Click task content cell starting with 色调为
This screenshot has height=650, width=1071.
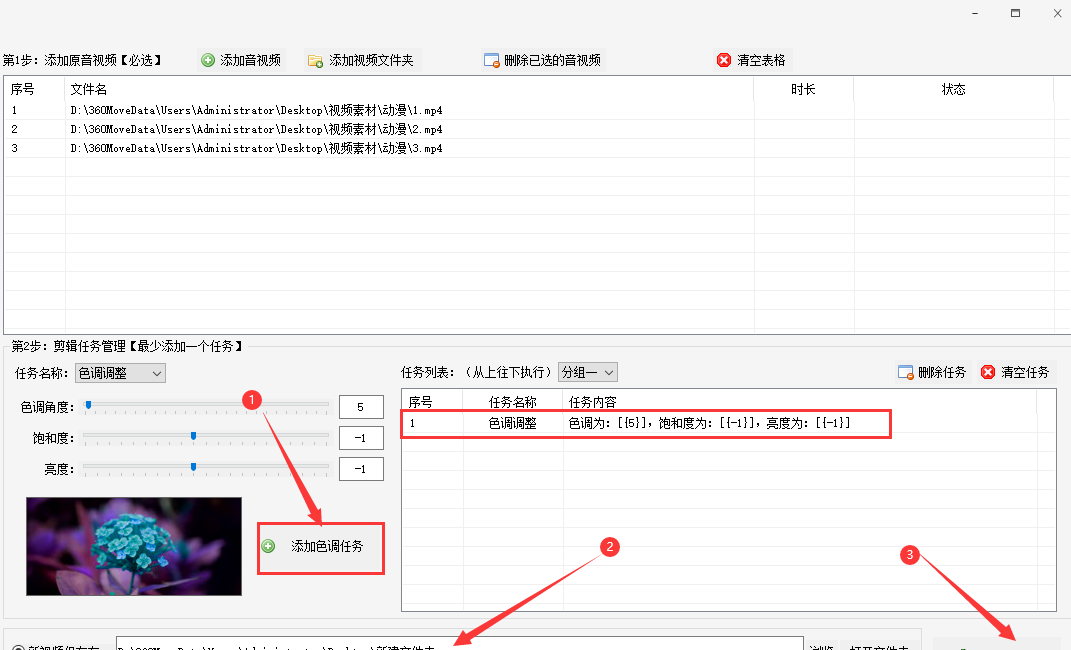pos(709,423)
